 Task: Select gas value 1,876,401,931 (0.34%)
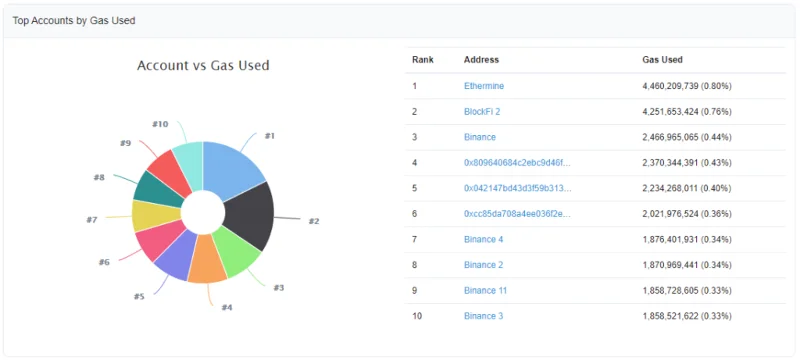click(687, 239)
